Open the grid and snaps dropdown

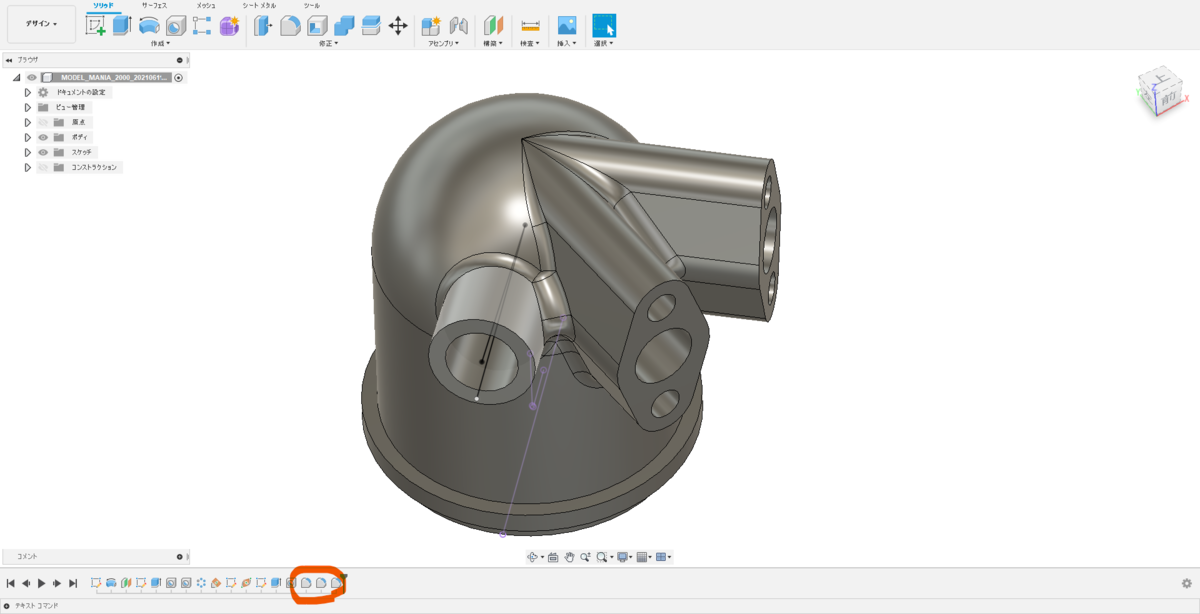click(x=644, y=557)
